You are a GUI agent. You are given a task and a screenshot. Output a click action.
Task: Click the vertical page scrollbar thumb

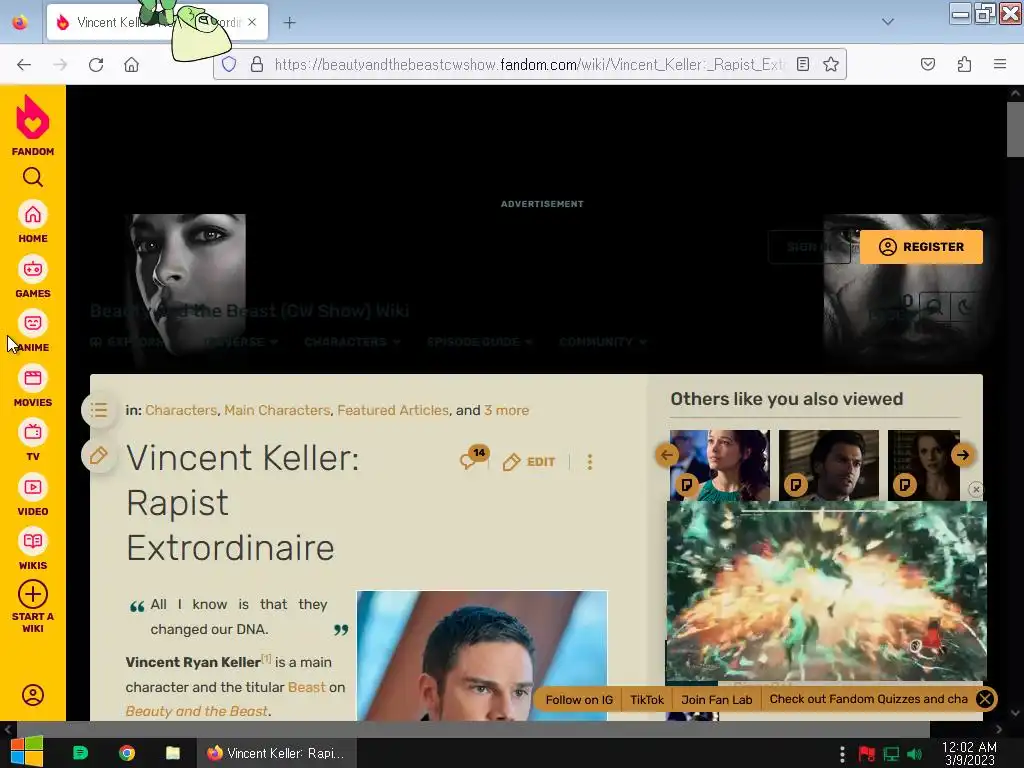point(1015,129)
